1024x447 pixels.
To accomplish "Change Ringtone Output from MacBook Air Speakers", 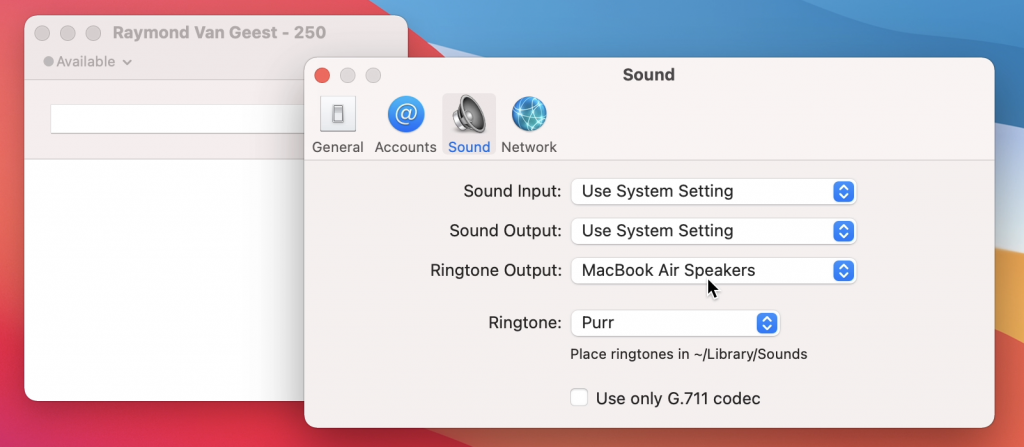I will click(x=713, y=271).
